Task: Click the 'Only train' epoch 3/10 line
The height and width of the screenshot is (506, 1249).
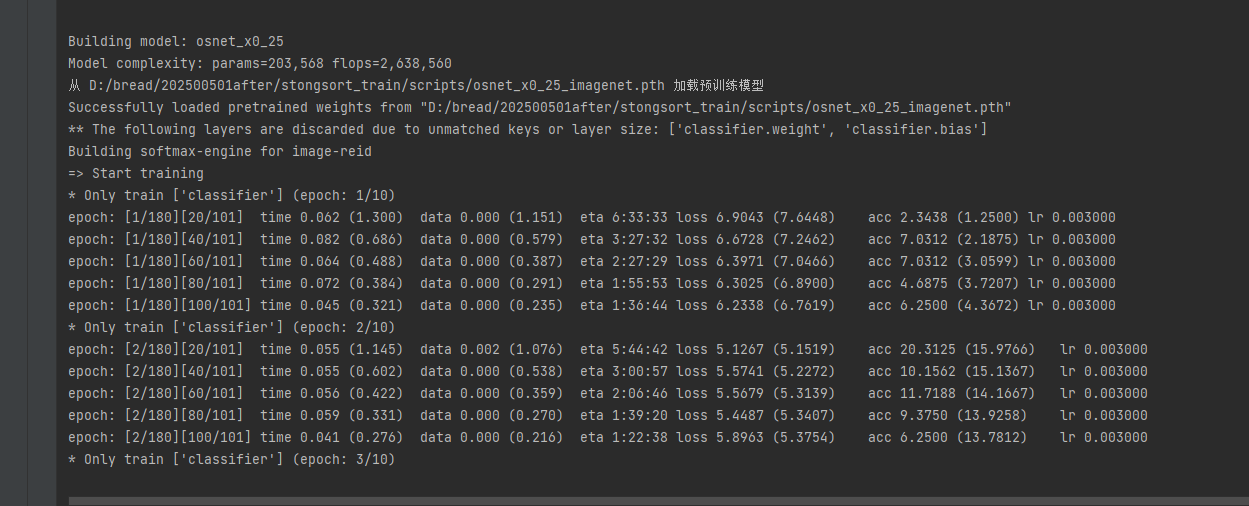Action: pos(231,460)
